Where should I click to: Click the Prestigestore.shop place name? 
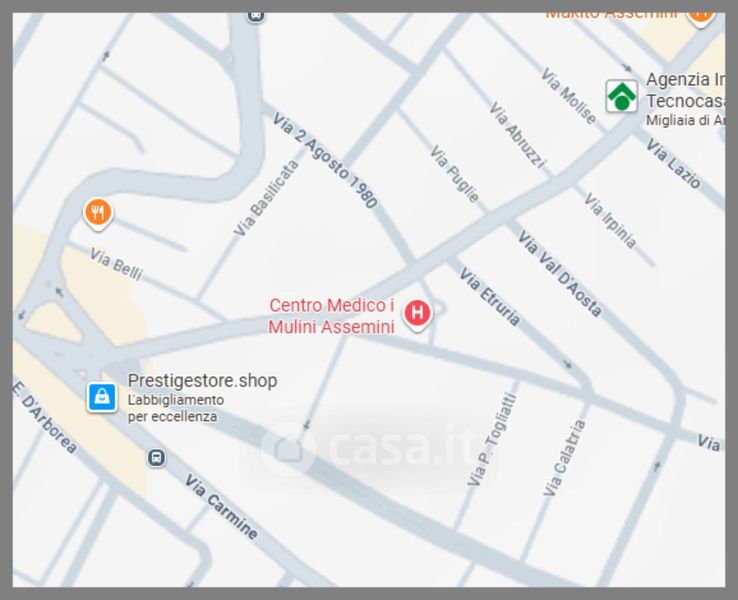[202, 381]
